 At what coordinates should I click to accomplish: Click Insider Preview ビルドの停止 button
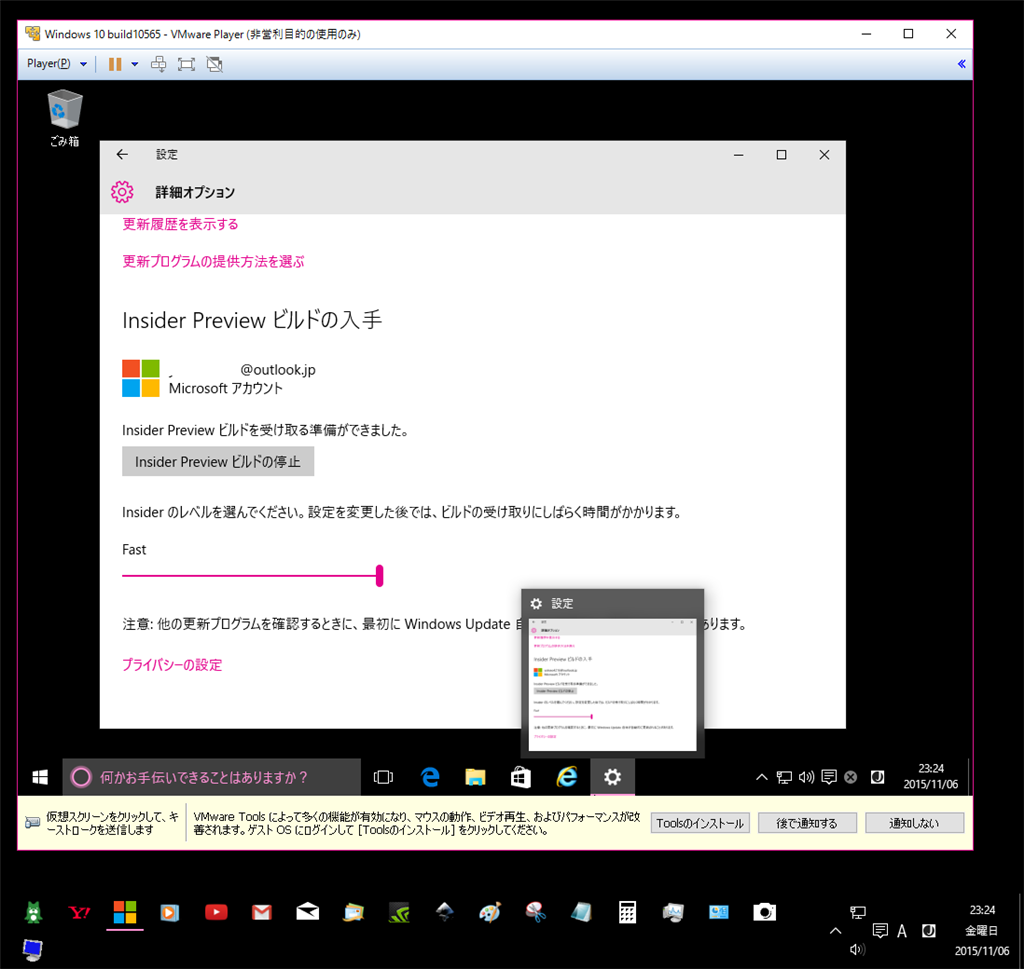(x=217, y=462)
